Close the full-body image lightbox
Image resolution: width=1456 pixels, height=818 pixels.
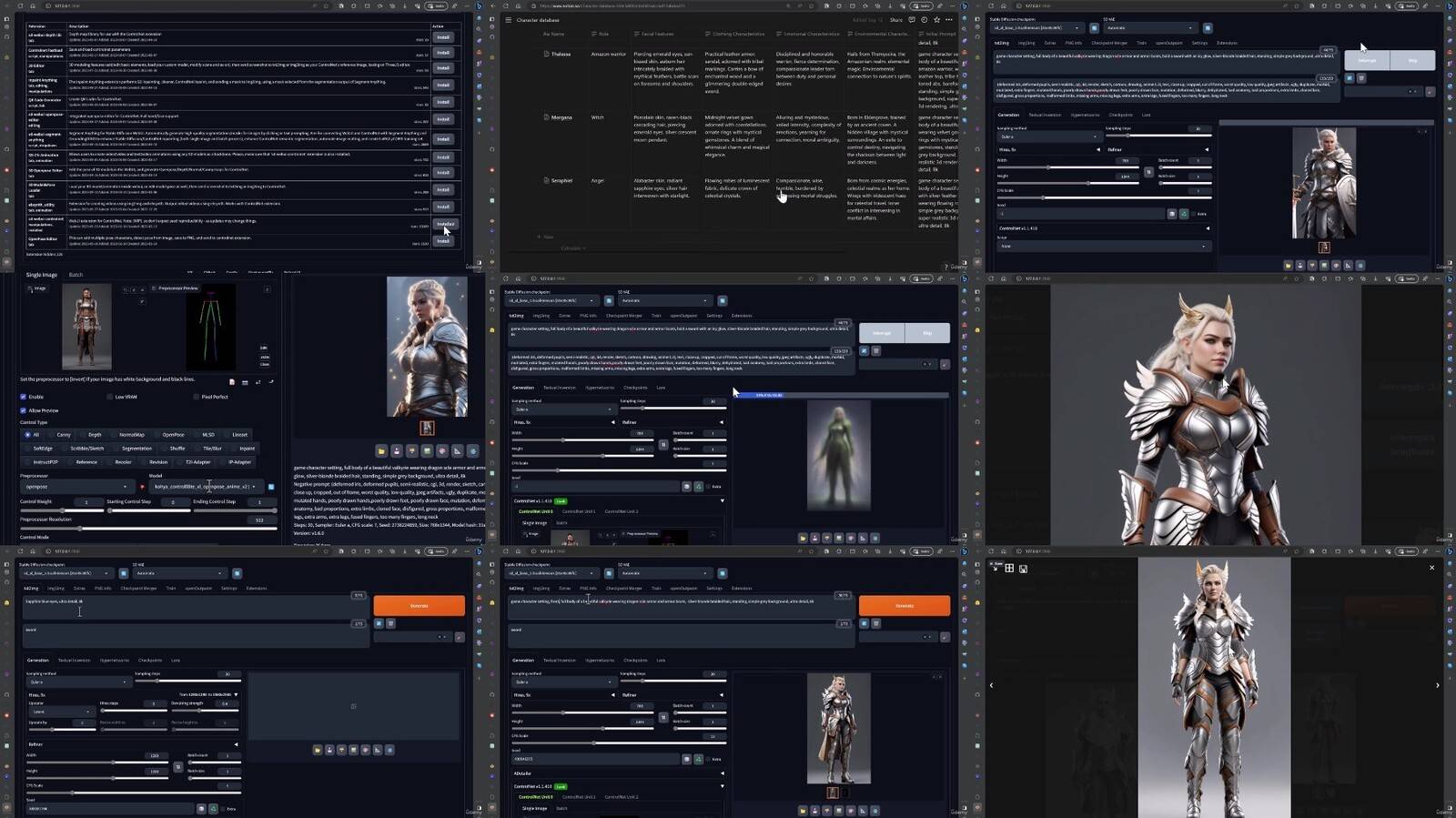point(1431,568)
